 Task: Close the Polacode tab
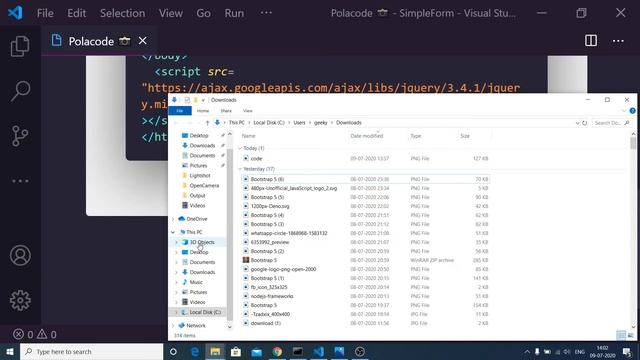pyautogui.click(x=142, y=41)
